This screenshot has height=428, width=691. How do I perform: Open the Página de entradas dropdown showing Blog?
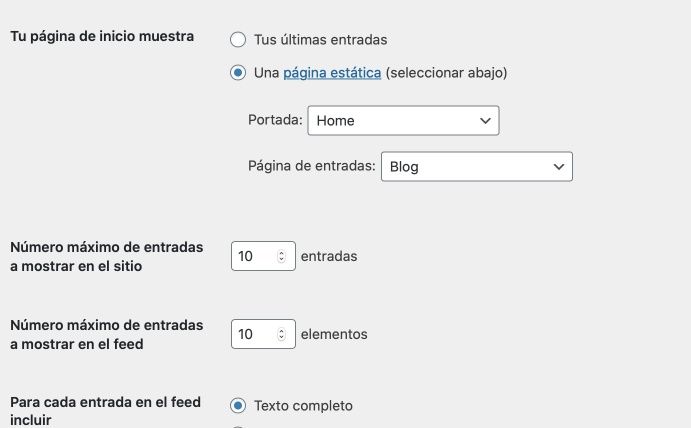click(x=477, y=167)
